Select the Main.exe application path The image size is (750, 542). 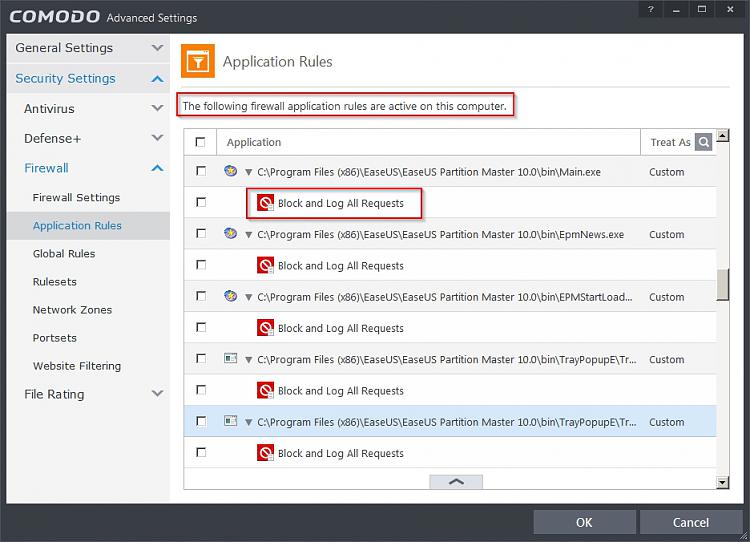point(429,172)
